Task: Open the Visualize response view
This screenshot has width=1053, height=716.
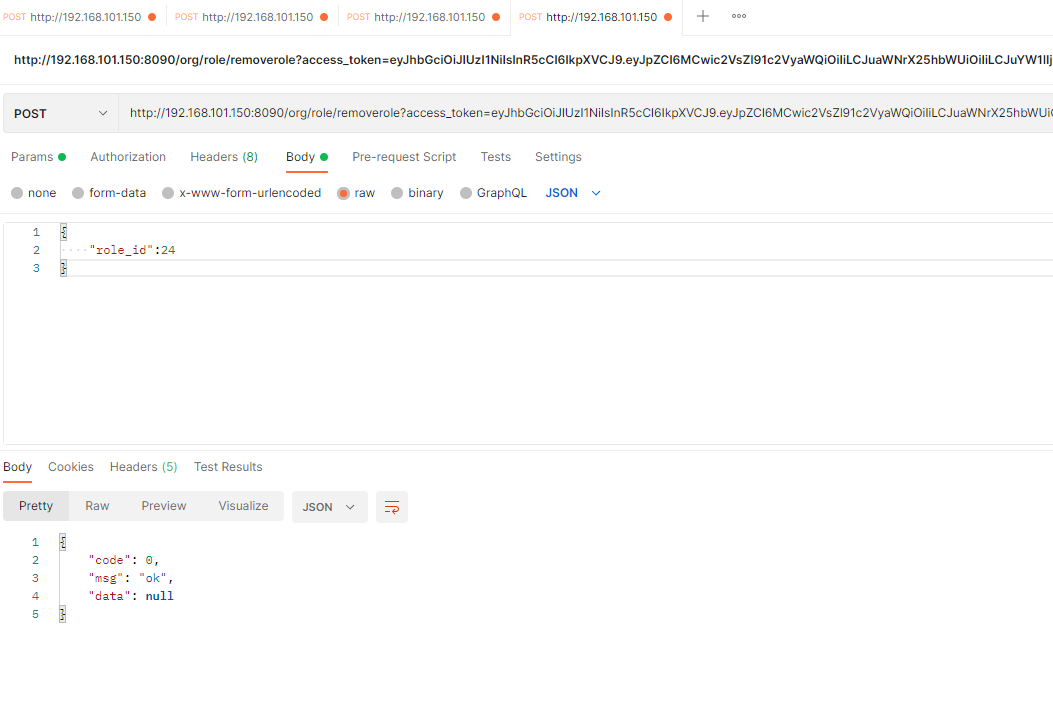Action: click(243, 506)
